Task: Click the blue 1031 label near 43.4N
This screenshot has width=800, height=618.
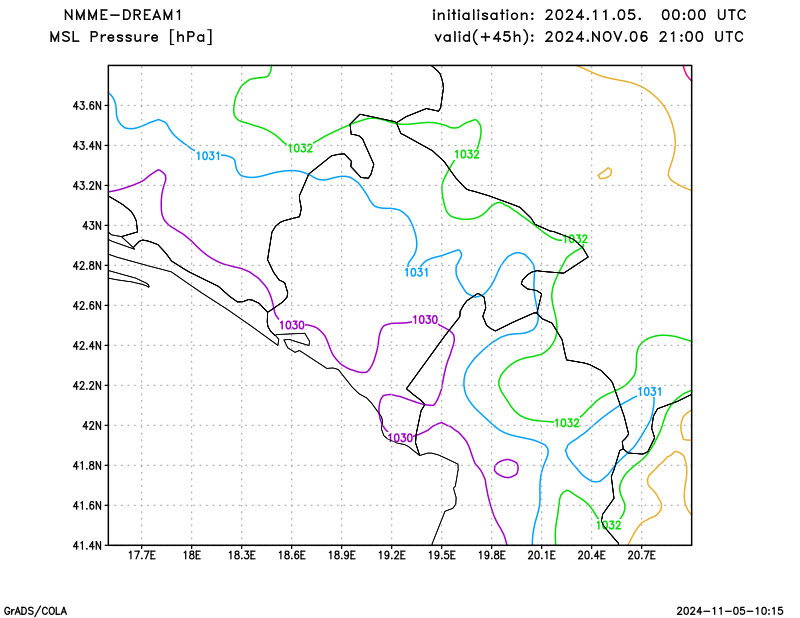Action: pos(208,156)
